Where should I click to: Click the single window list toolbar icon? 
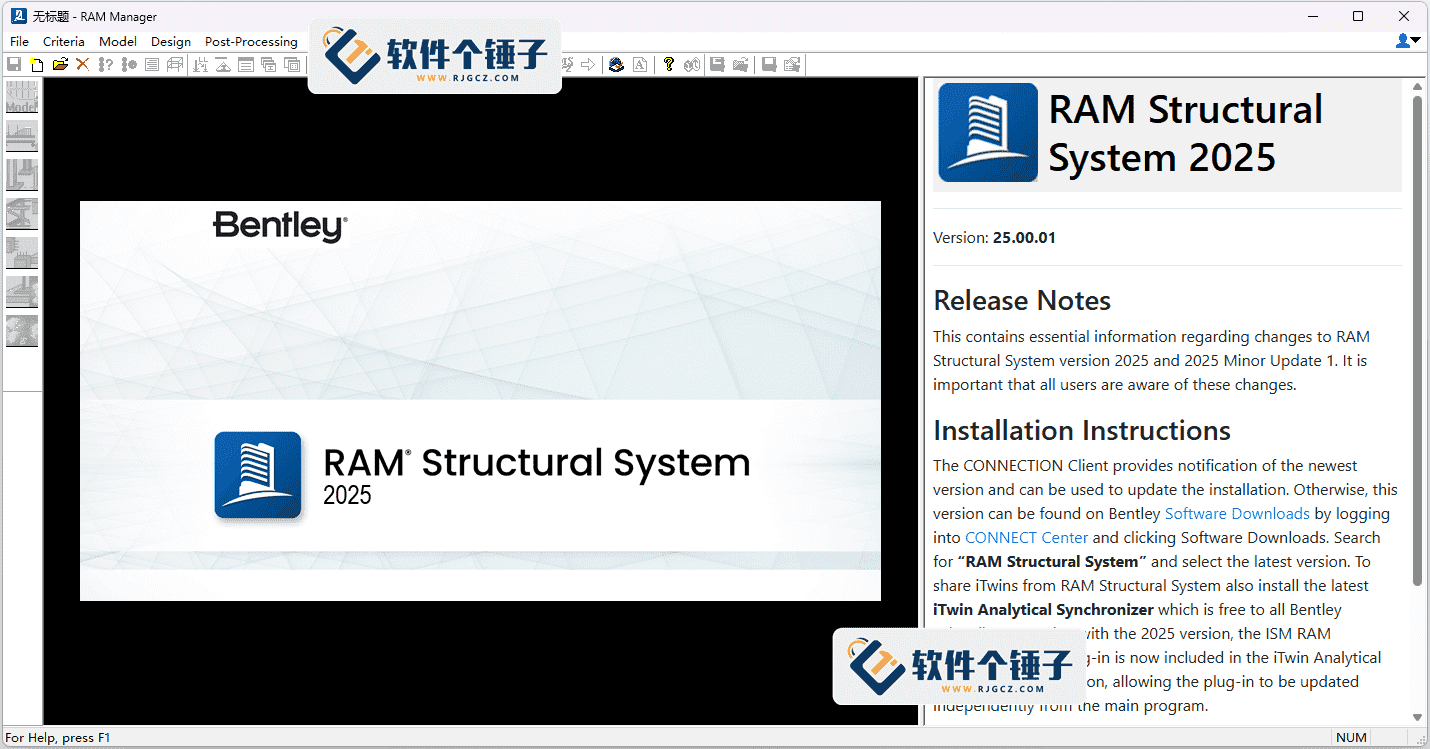point(246,64)
